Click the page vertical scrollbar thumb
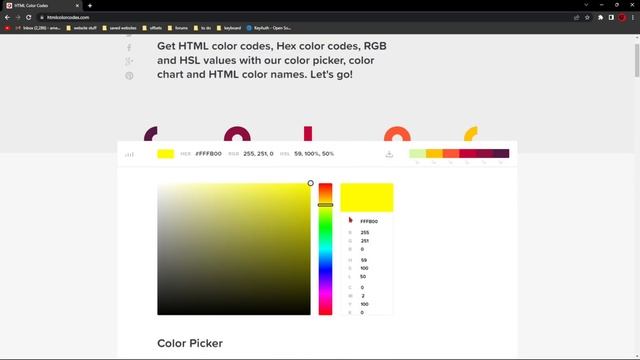640x360 pixels. (637, 60)
